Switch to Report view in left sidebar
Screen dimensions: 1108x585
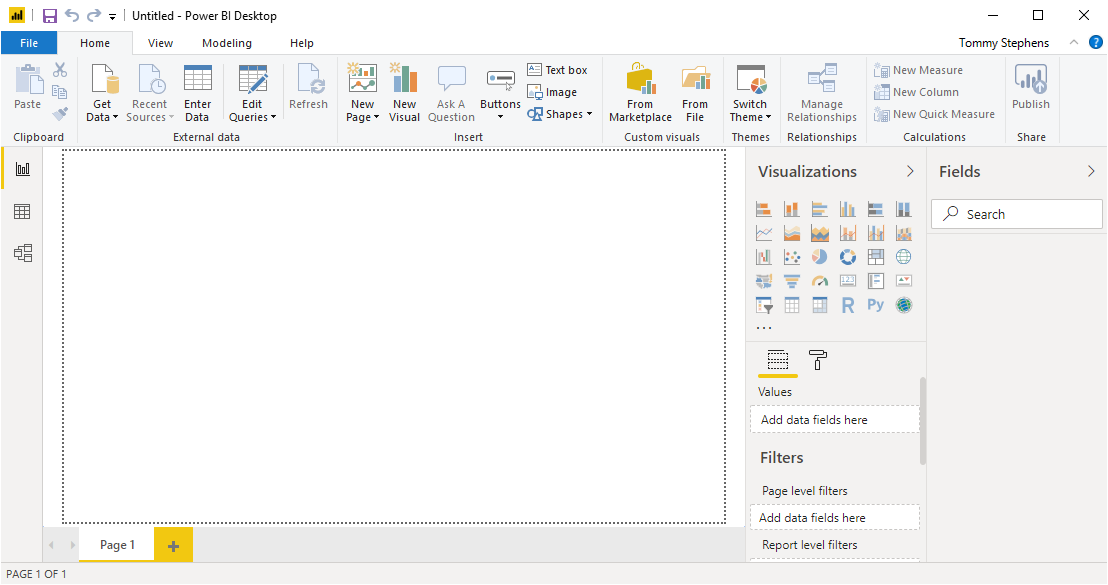pyautogui.click(x=23, y=169)
